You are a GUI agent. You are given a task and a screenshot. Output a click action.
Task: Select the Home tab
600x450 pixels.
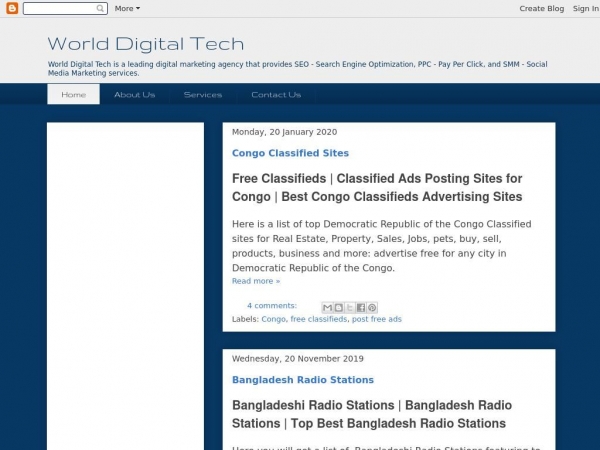point(73,95)
